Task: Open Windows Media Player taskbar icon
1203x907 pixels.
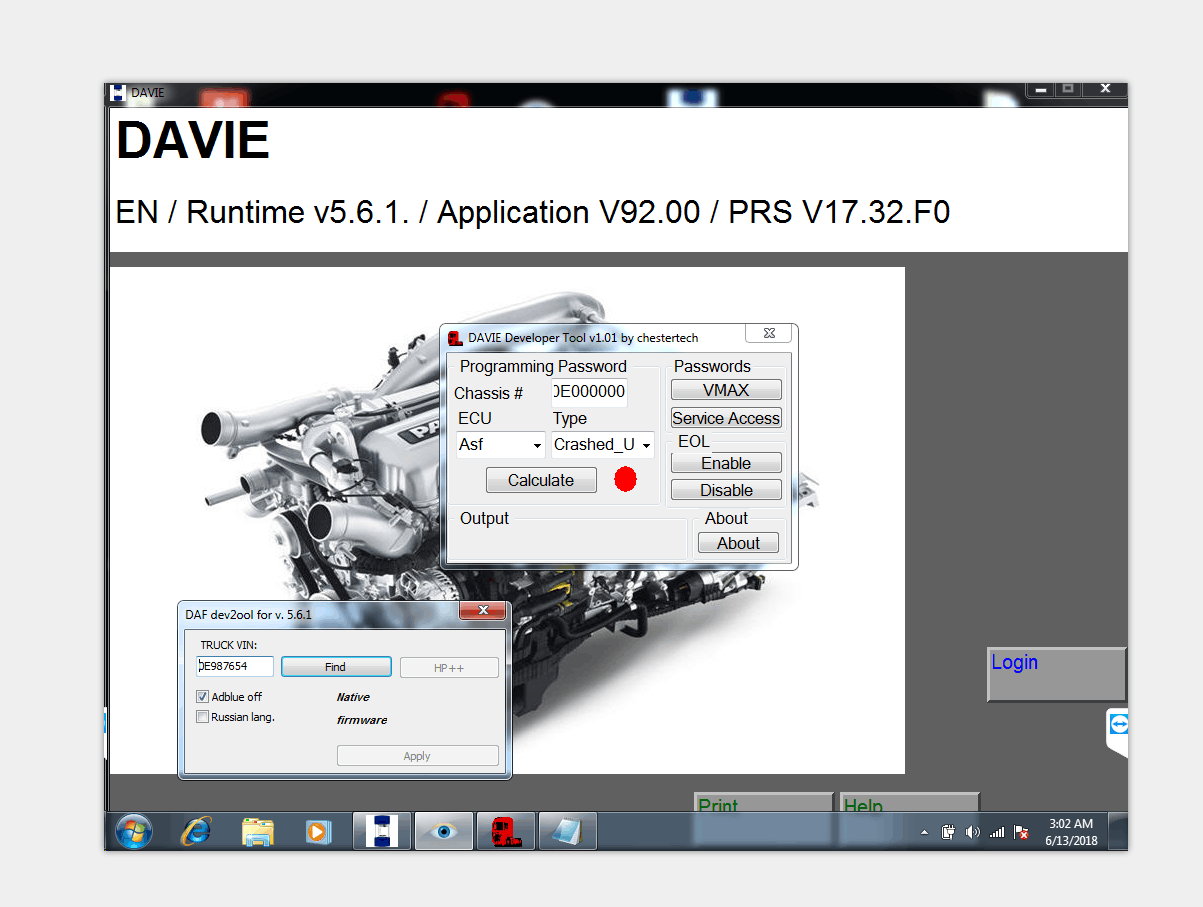Action: coord(318,831)
